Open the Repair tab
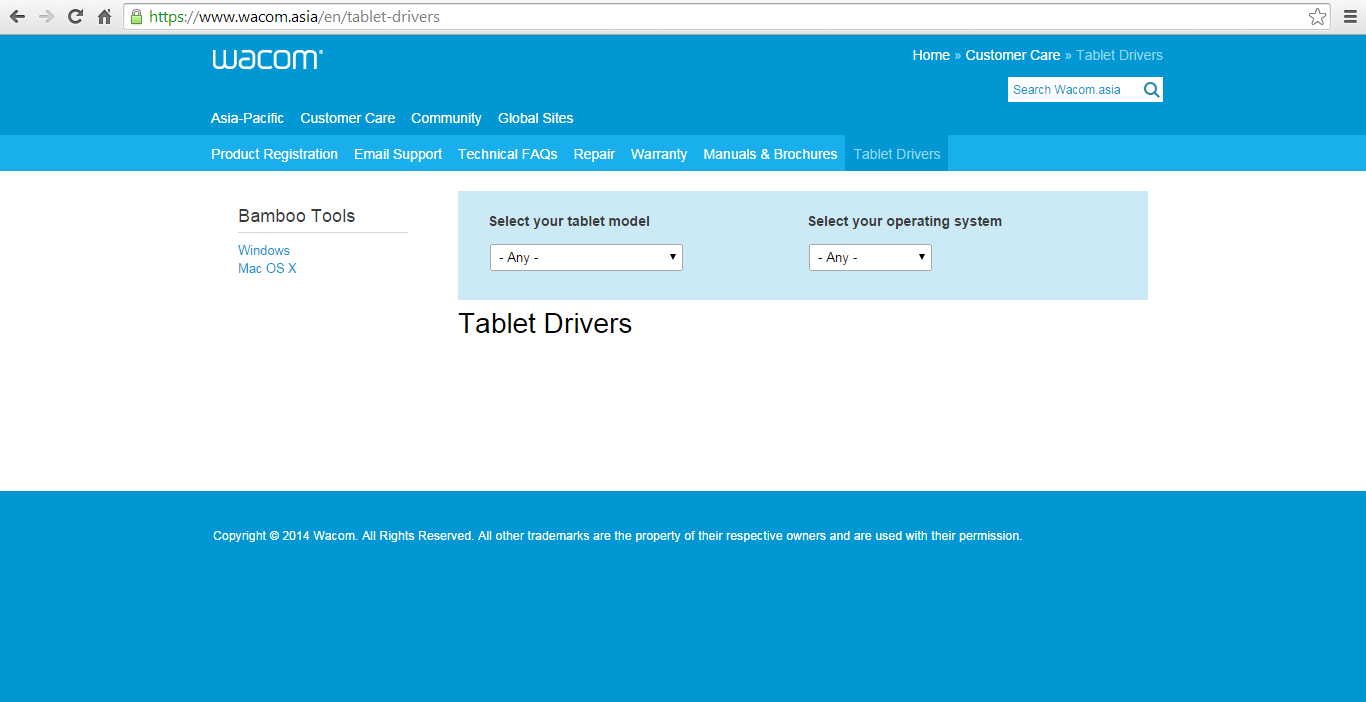This screenshot has height=702, width=1366. [x=594, y=154]
